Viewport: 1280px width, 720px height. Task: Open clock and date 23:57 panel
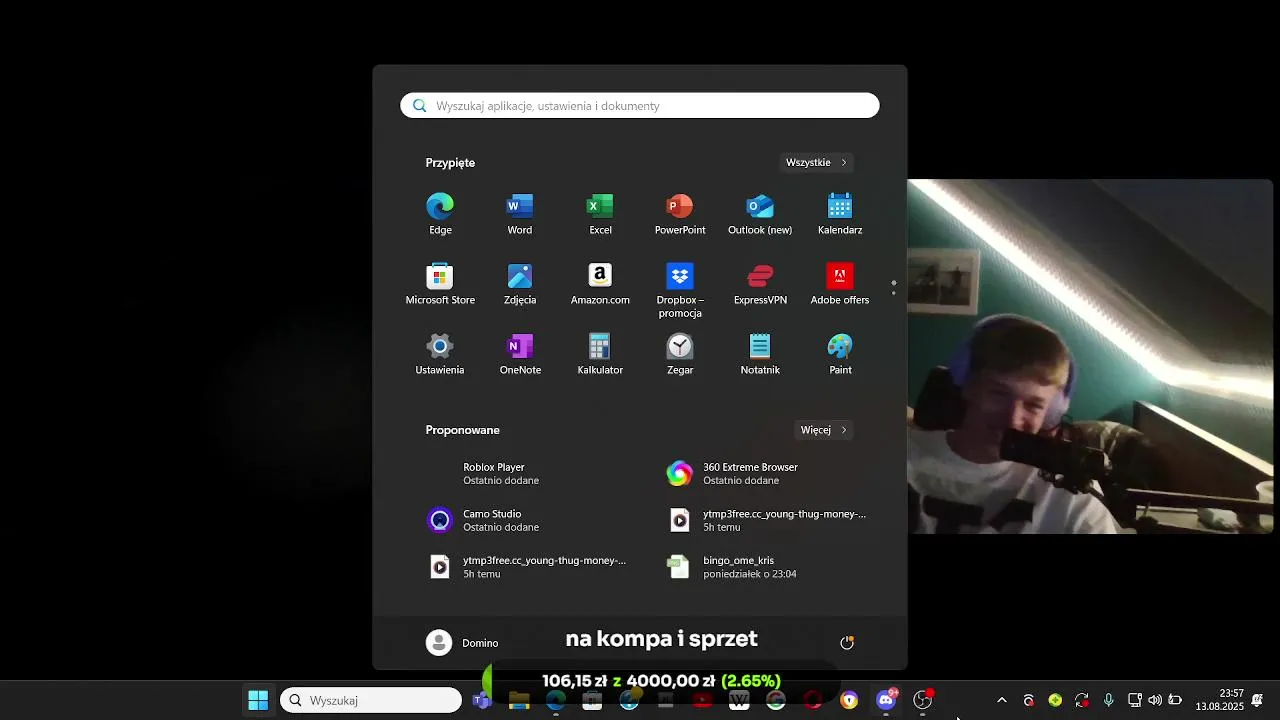point(1219,700)
